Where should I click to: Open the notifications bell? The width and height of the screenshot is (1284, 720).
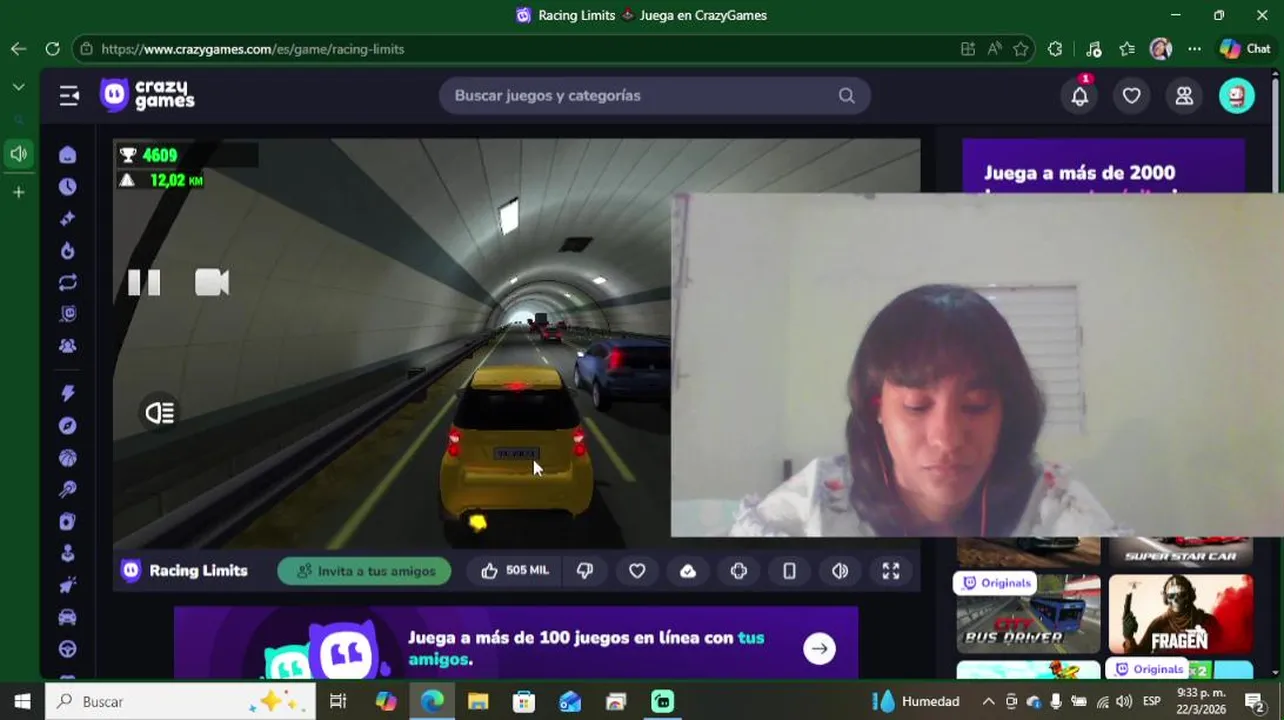click(1080, 96)
